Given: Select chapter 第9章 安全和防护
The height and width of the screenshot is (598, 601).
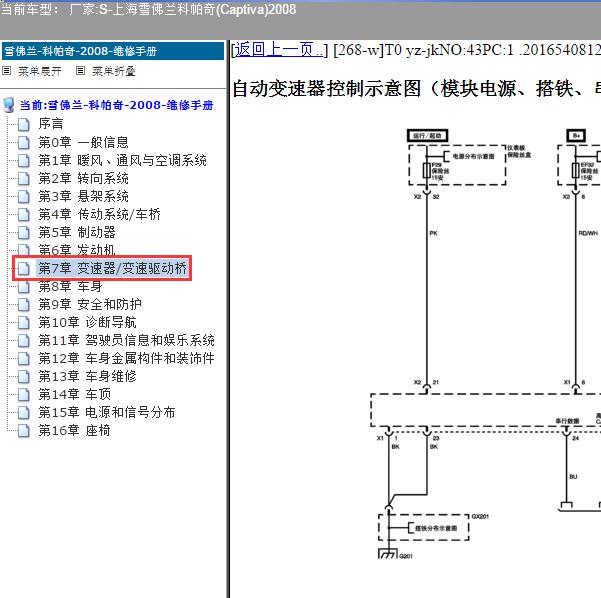Looking at the screenshot, I should pyautogui.click(x=90, y=304).
